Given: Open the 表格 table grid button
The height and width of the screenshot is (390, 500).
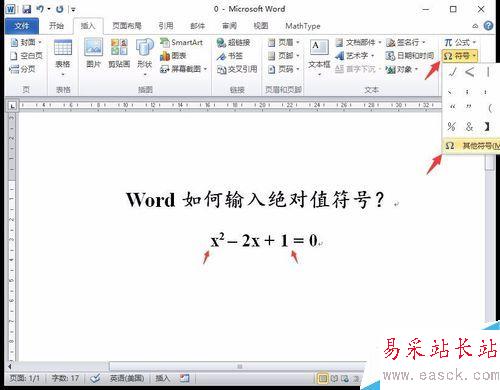Looking at the screenshot, I should coord(63,58).
